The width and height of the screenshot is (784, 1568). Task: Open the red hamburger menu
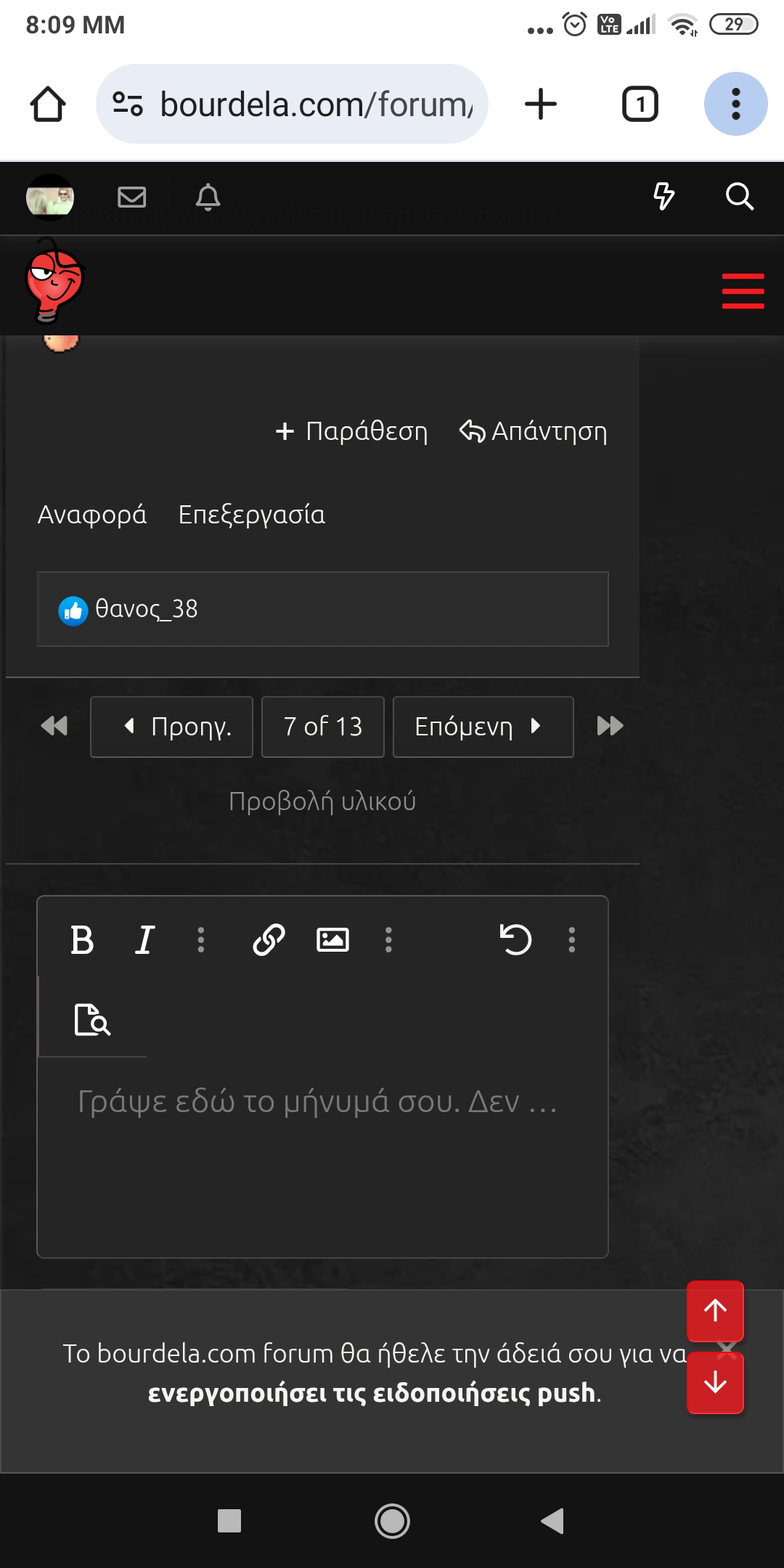[x=743, y=291]
